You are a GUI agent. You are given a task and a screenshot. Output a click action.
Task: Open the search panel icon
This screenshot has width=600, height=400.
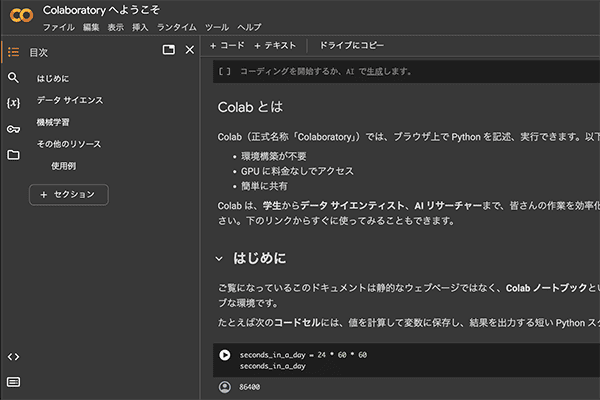[x=13, y=77]
